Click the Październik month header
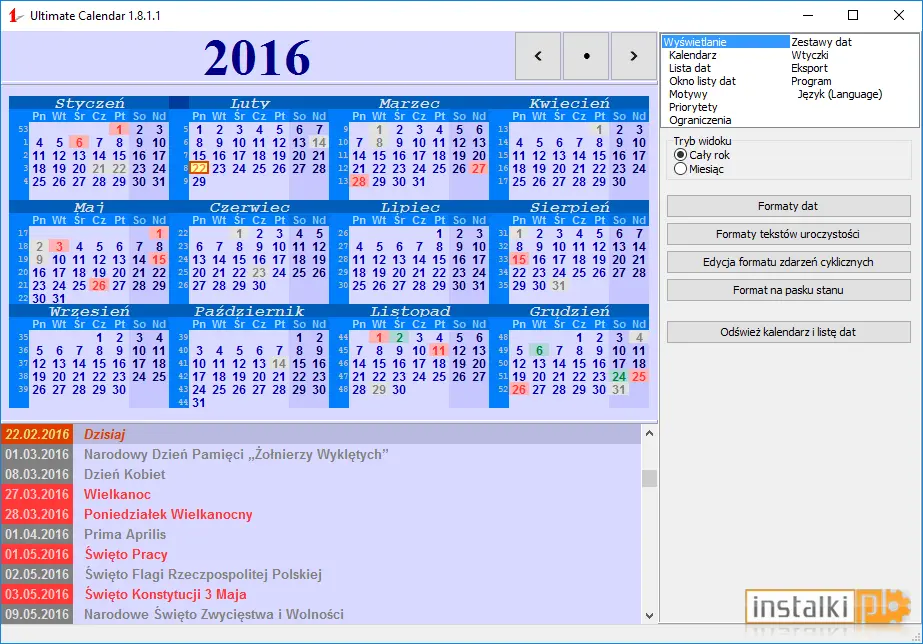This screenshot has width=923, height=644. pos(250,311)
